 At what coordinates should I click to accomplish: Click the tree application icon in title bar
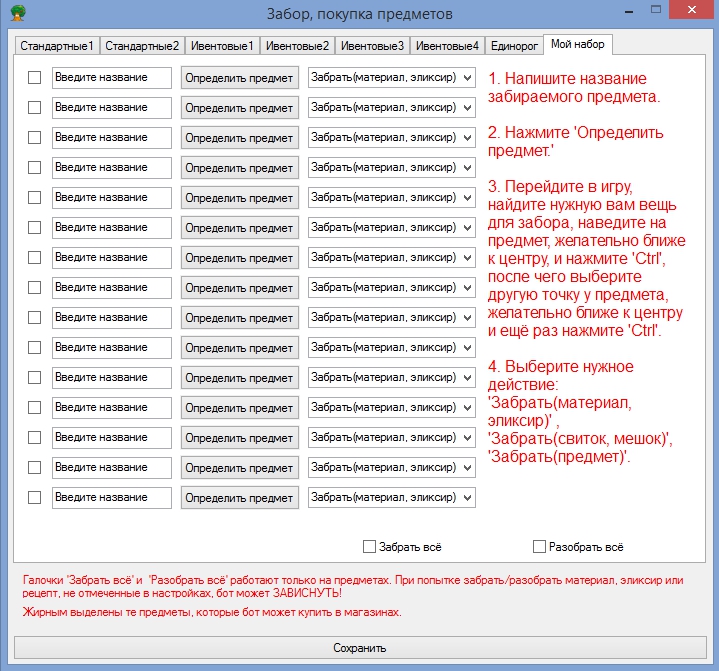click(x=18, y=13)
